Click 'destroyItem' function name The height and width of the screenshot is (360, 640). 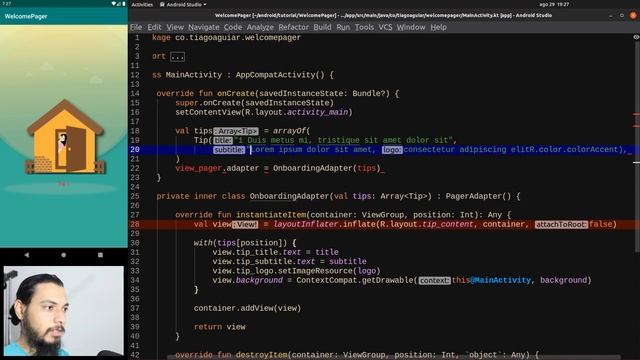(261, 355)
